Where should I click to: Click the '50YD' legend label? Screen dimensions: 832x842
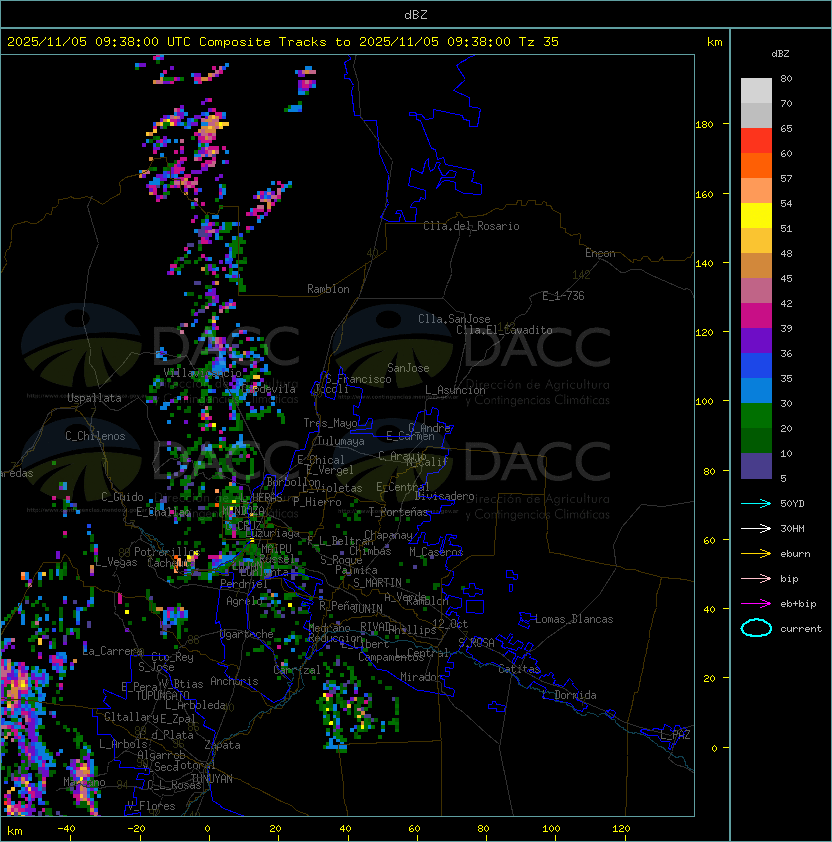792,504
